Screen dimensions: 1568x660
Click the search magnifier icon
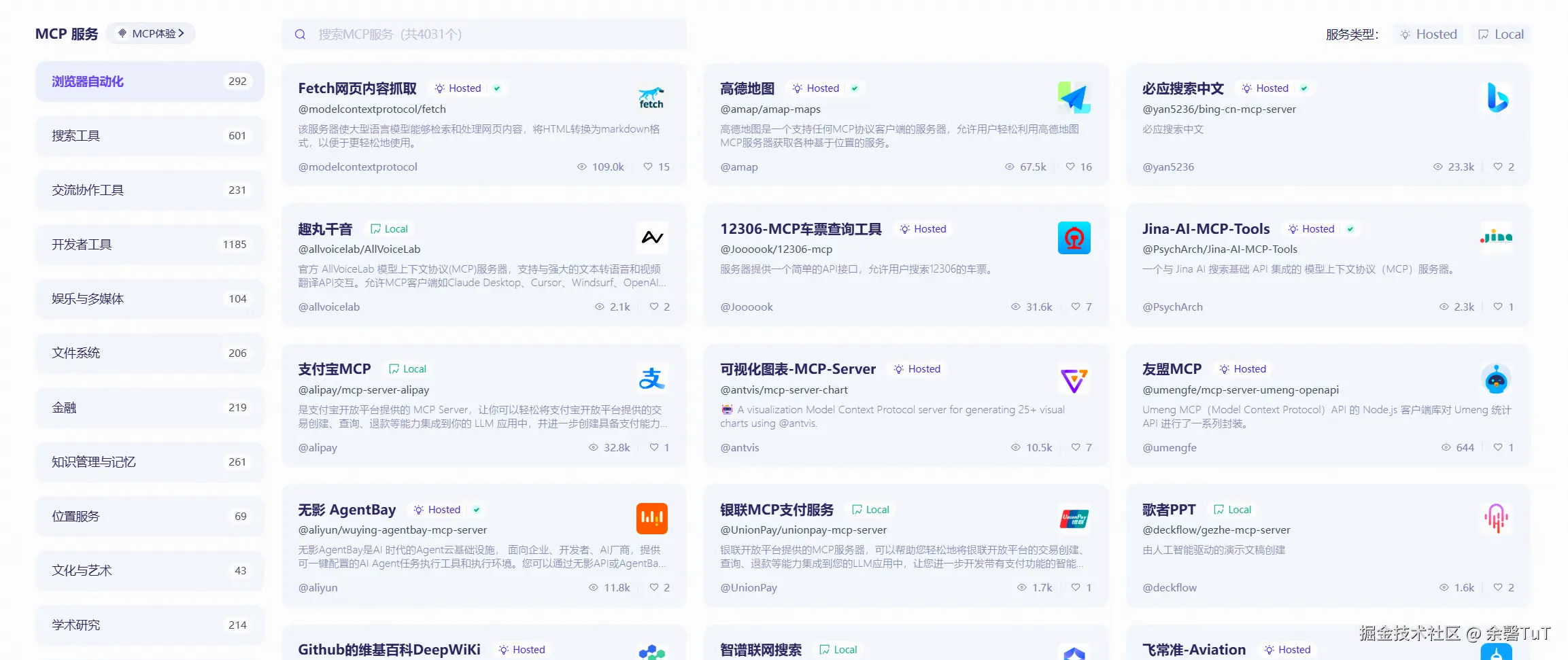coord(300,35)
